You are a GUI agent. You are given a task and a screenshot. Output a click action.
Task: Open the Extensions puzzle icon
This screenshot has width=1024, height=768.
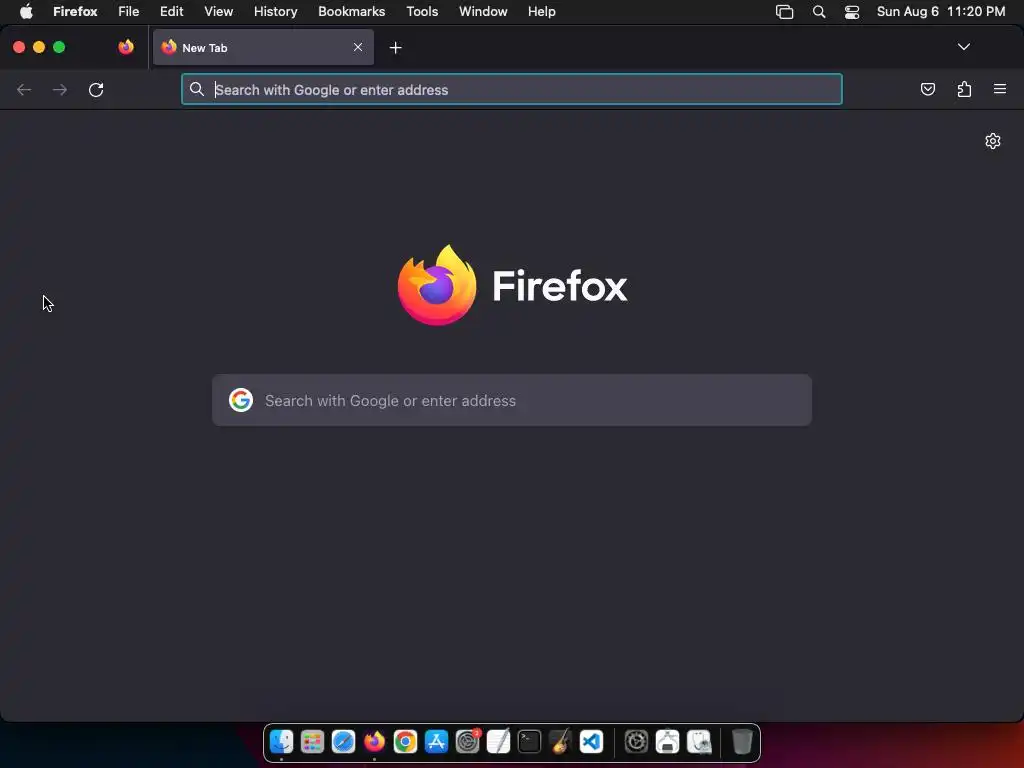tap(964, 89)
